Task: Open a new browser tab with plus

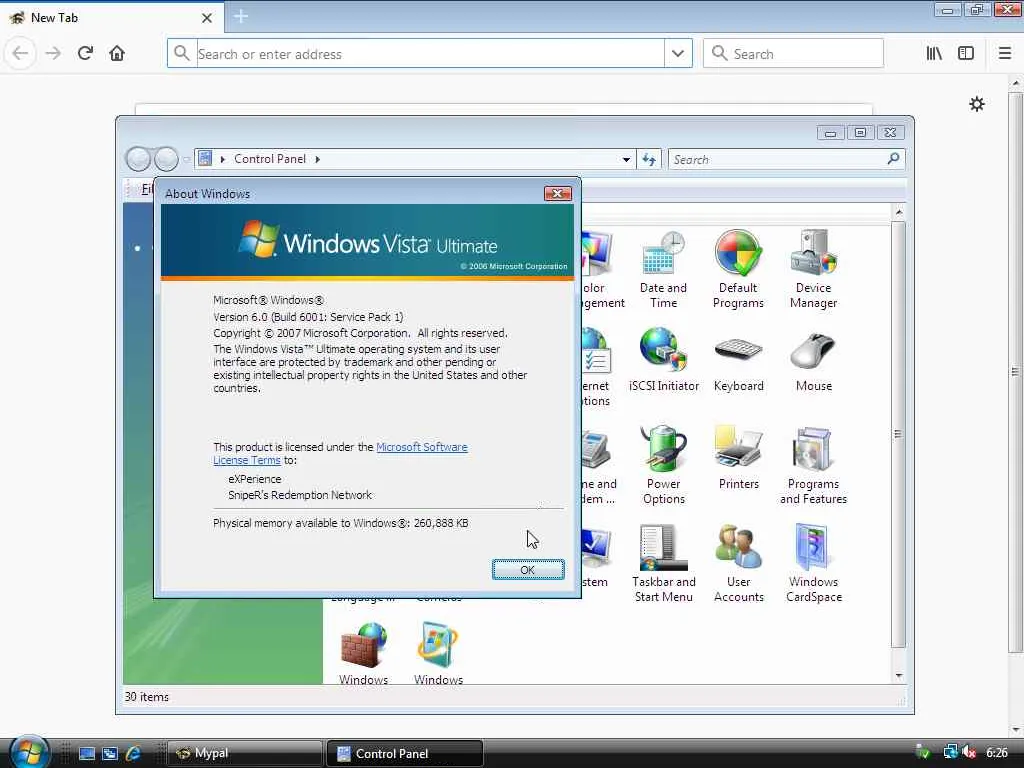Action: pyautogui.click(x=240, y=16)
